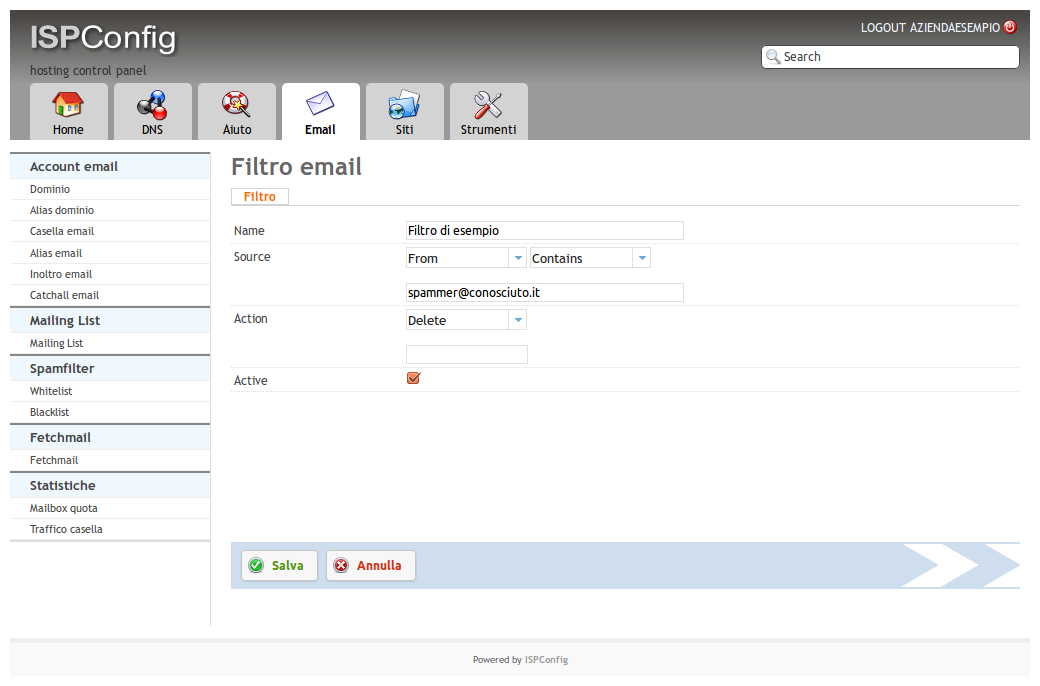The width and height of the screenshot is (1040, 686).
Task: Open the Delete action dropdown
Action: pos(466,320)
